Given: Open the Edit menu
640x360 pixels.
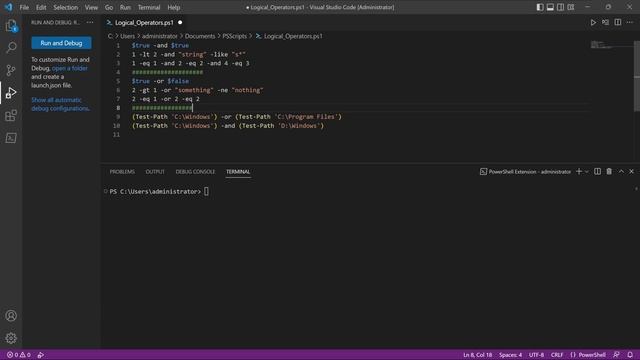Looking at the screenshot, I should point(41,7).
